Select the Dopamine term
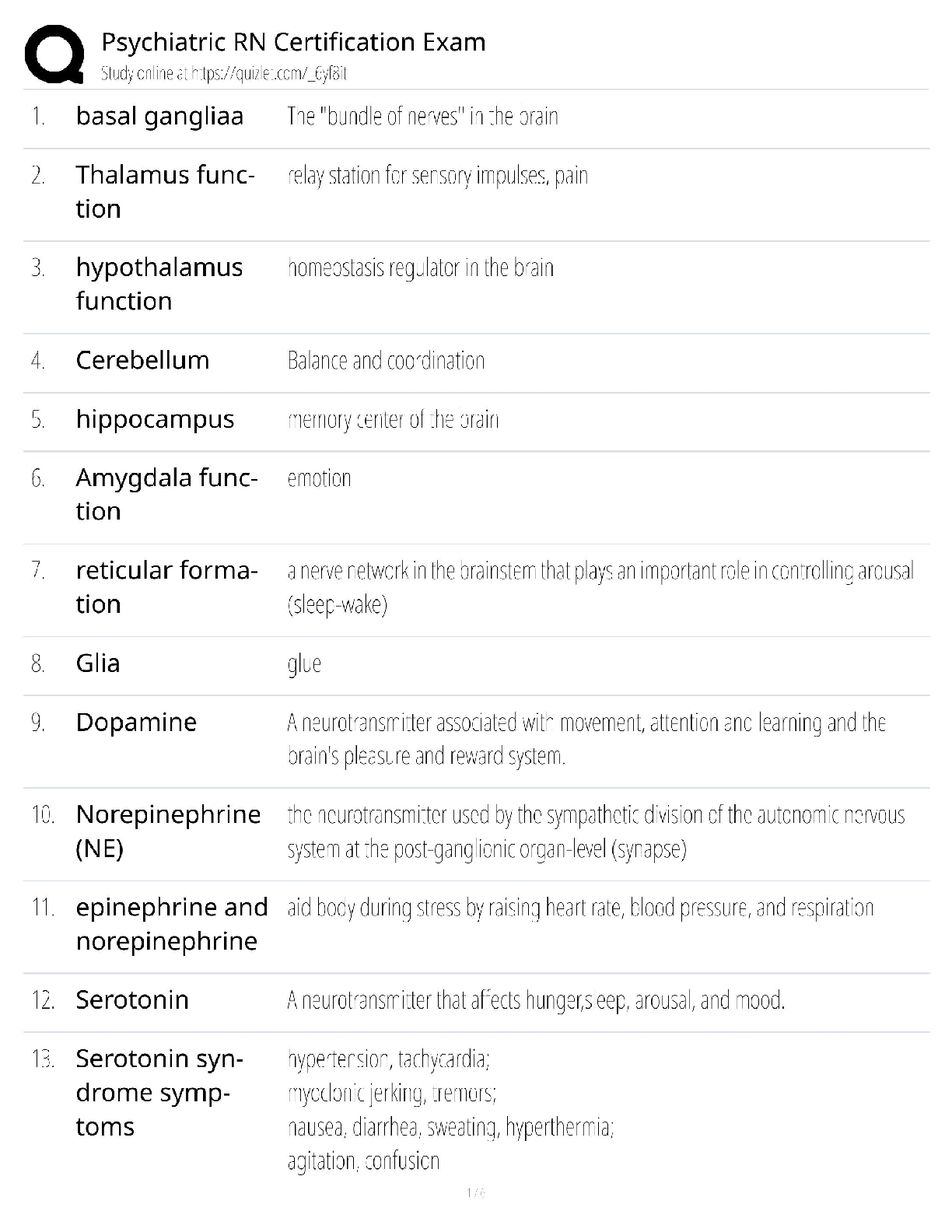This screenshot has height=1232, width=952. pyautogui.click(x=136, y=723)
